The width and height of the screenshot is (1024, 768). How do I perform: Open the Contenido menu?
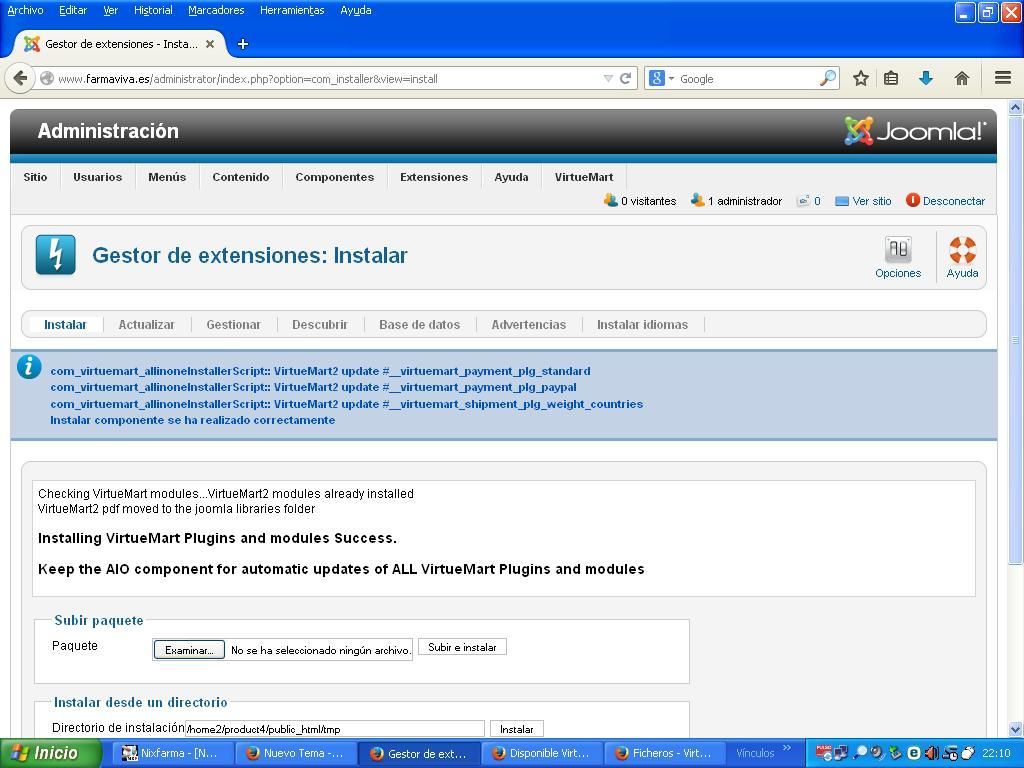[x=240, y=177]
